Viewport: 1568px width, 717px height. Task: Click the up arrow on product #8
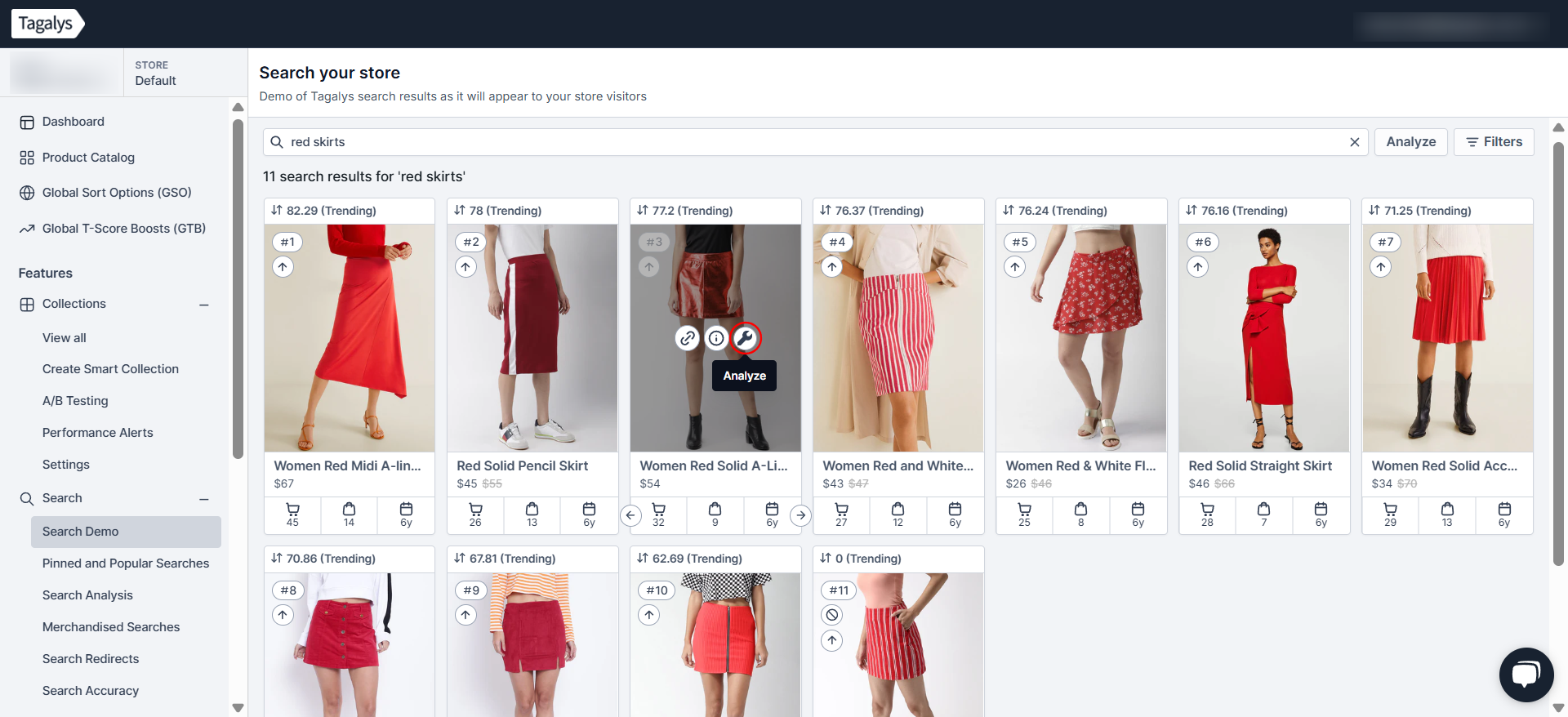click(x=283, y=615)
